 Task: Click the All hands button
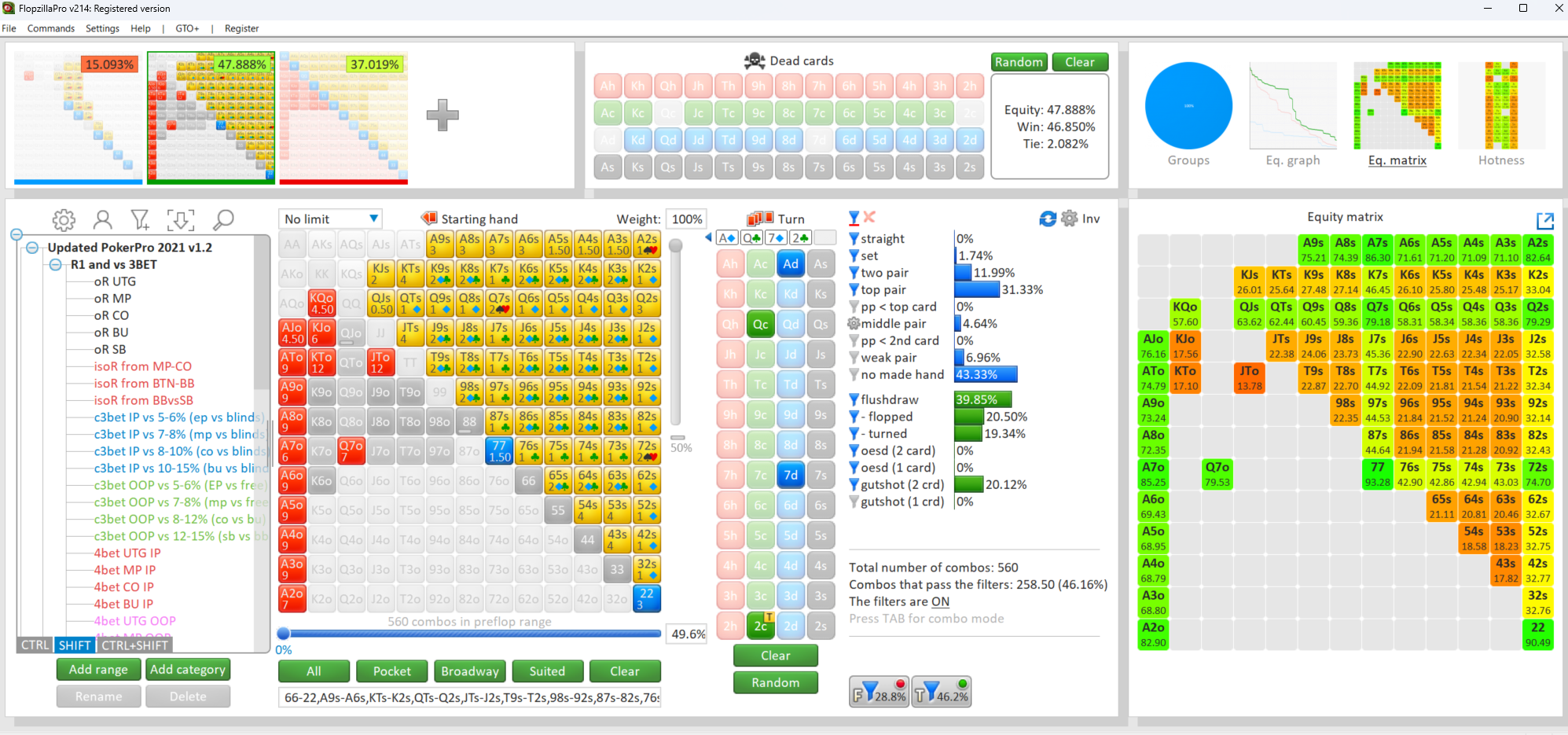314,671
